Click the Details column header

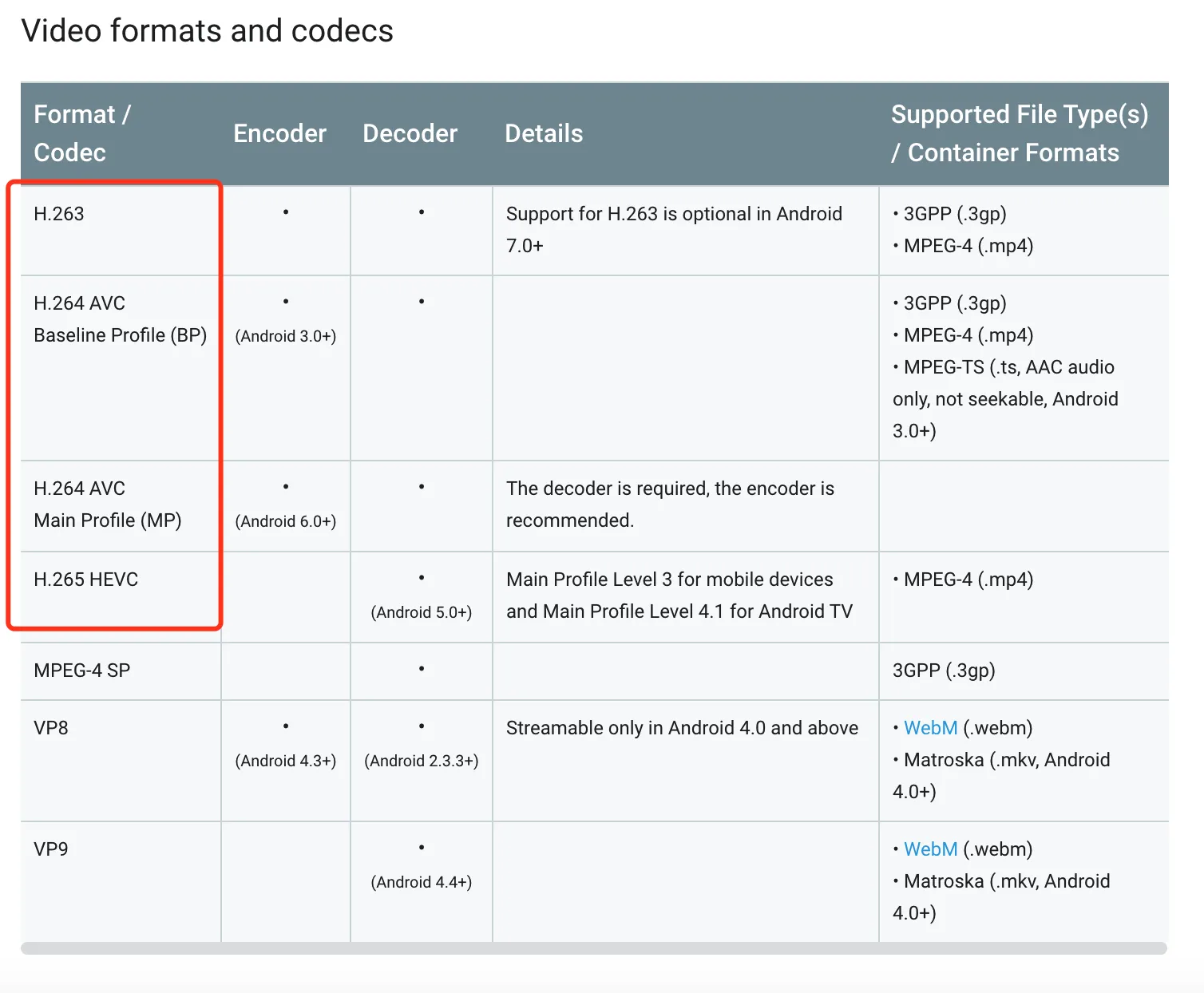point(544,133)
